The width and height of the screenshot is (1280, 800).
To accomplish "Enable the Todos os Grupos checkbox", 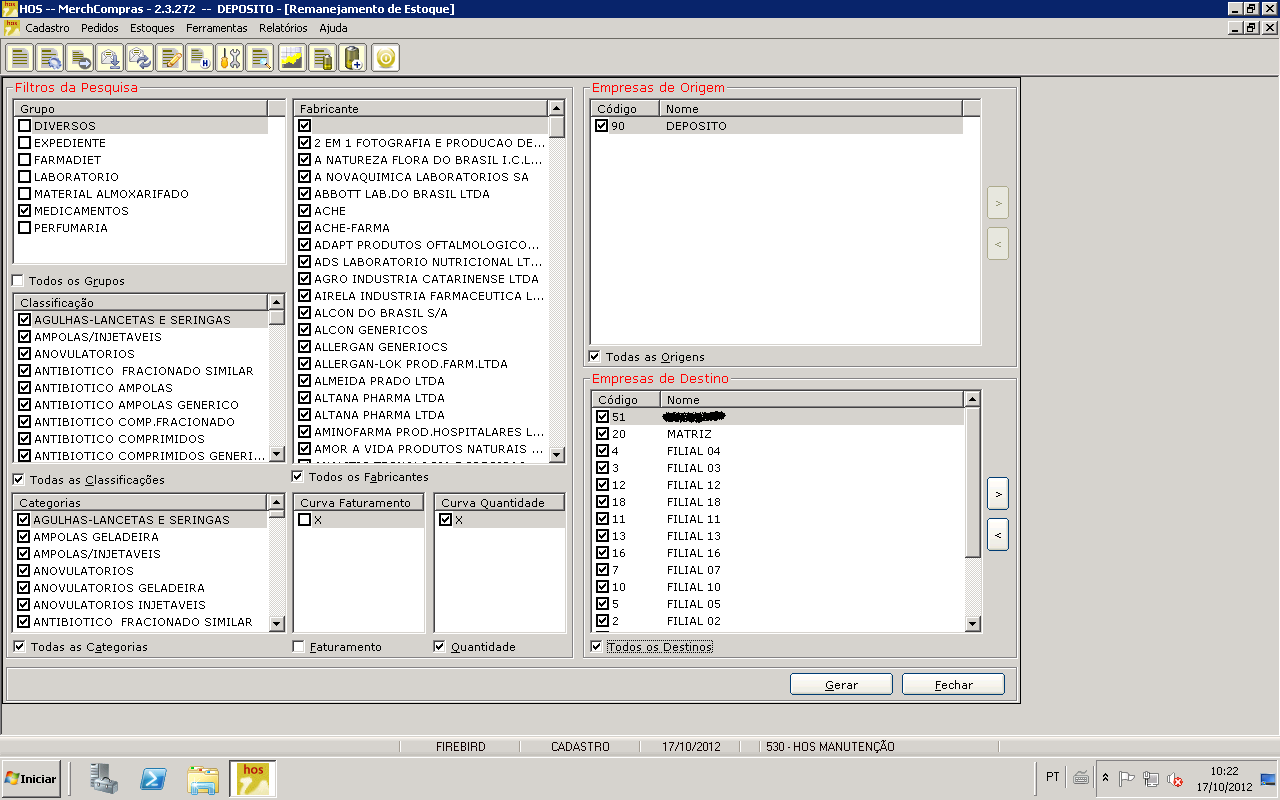I will coord(18,281).
